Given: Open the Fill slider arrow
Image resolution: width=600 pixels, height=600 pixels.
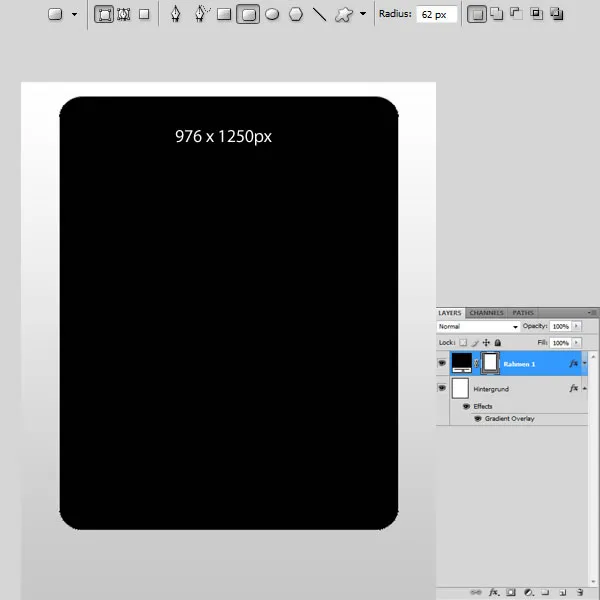Looking at the screenshot, I should 576,343.
